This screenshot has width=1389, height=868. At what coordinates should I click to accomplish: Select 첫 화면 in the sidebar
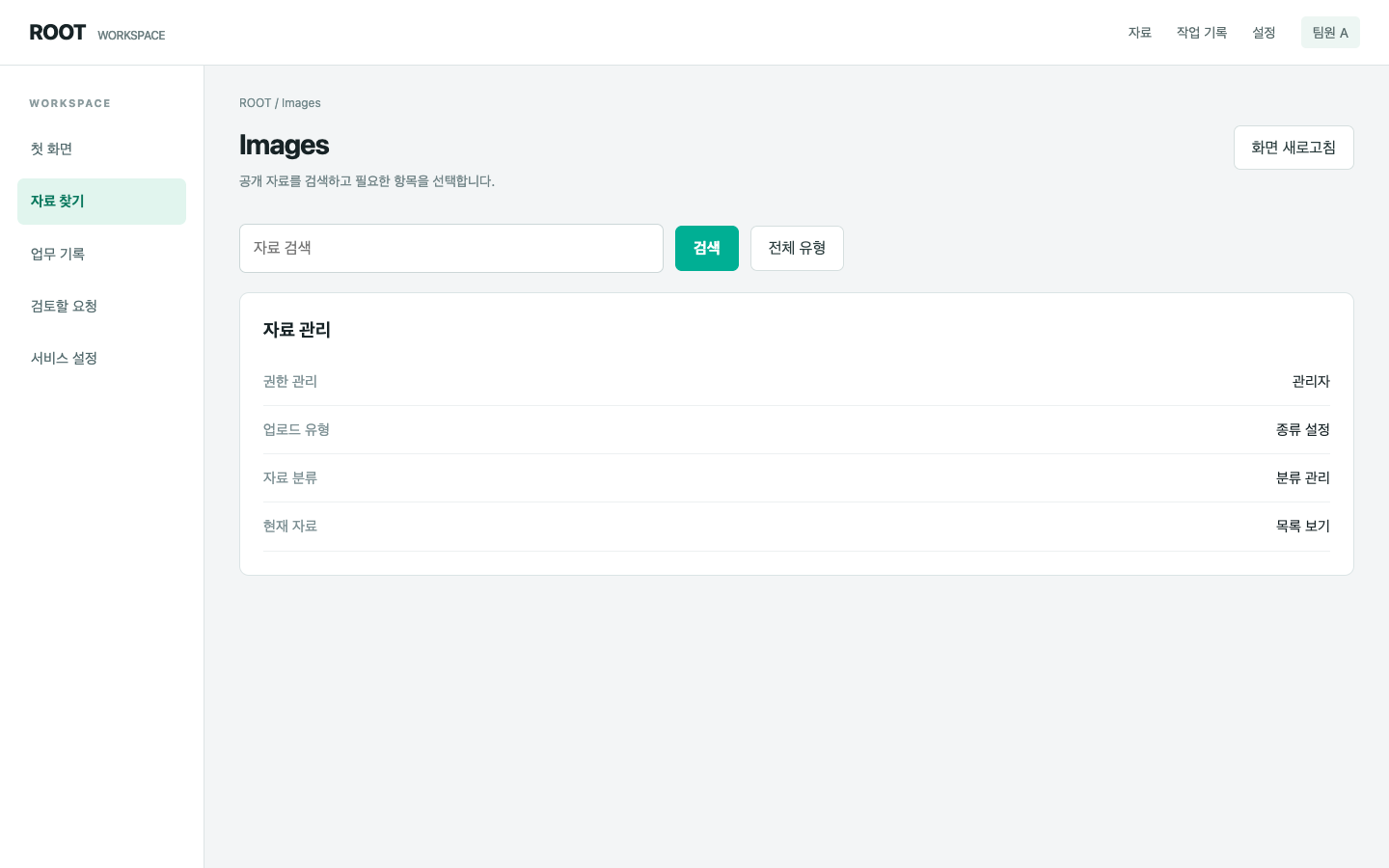pyautogui.click(x=101, y=149)
